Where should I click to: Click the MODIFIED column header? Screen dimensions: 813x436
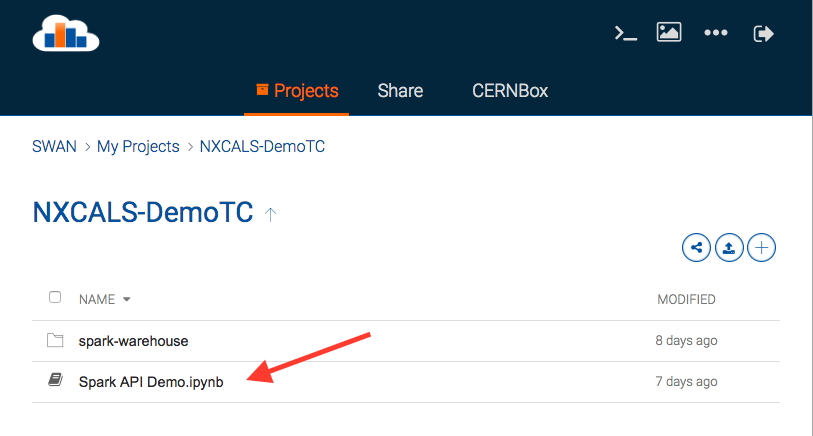click(686, 299)
